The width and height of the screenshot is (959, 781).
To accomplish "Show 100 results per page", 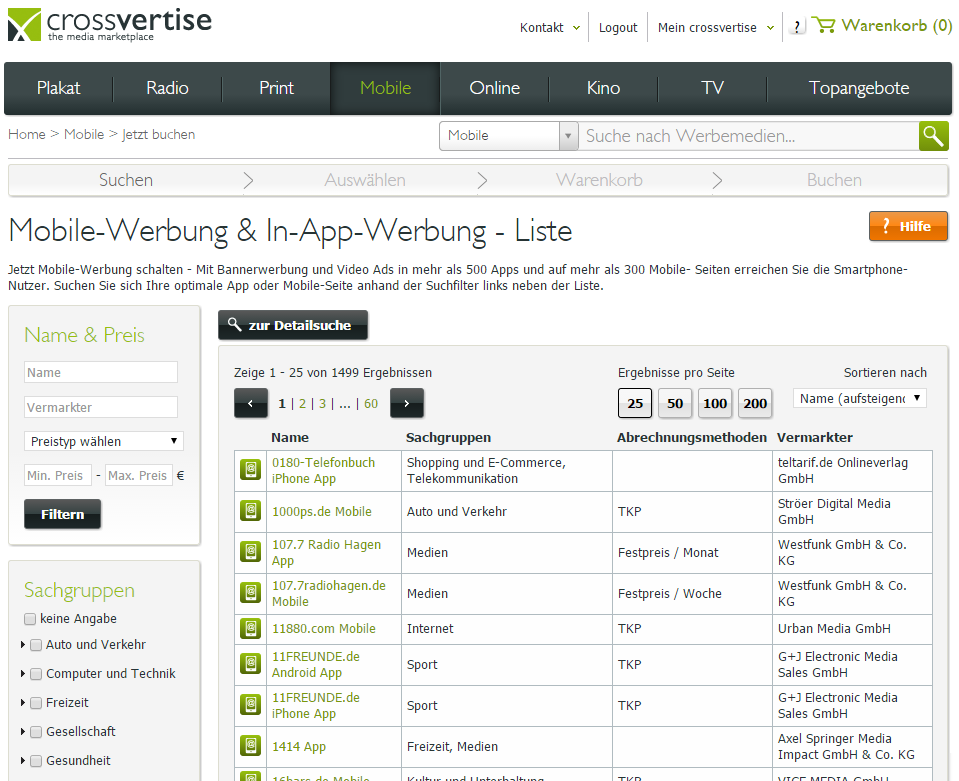I will tap(715, 403).
